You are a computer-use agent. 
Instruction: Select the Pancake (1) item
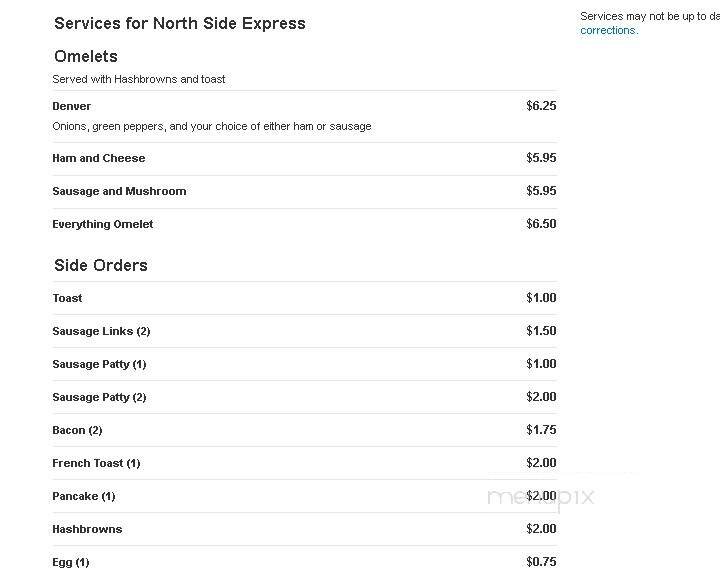point(84,496)
